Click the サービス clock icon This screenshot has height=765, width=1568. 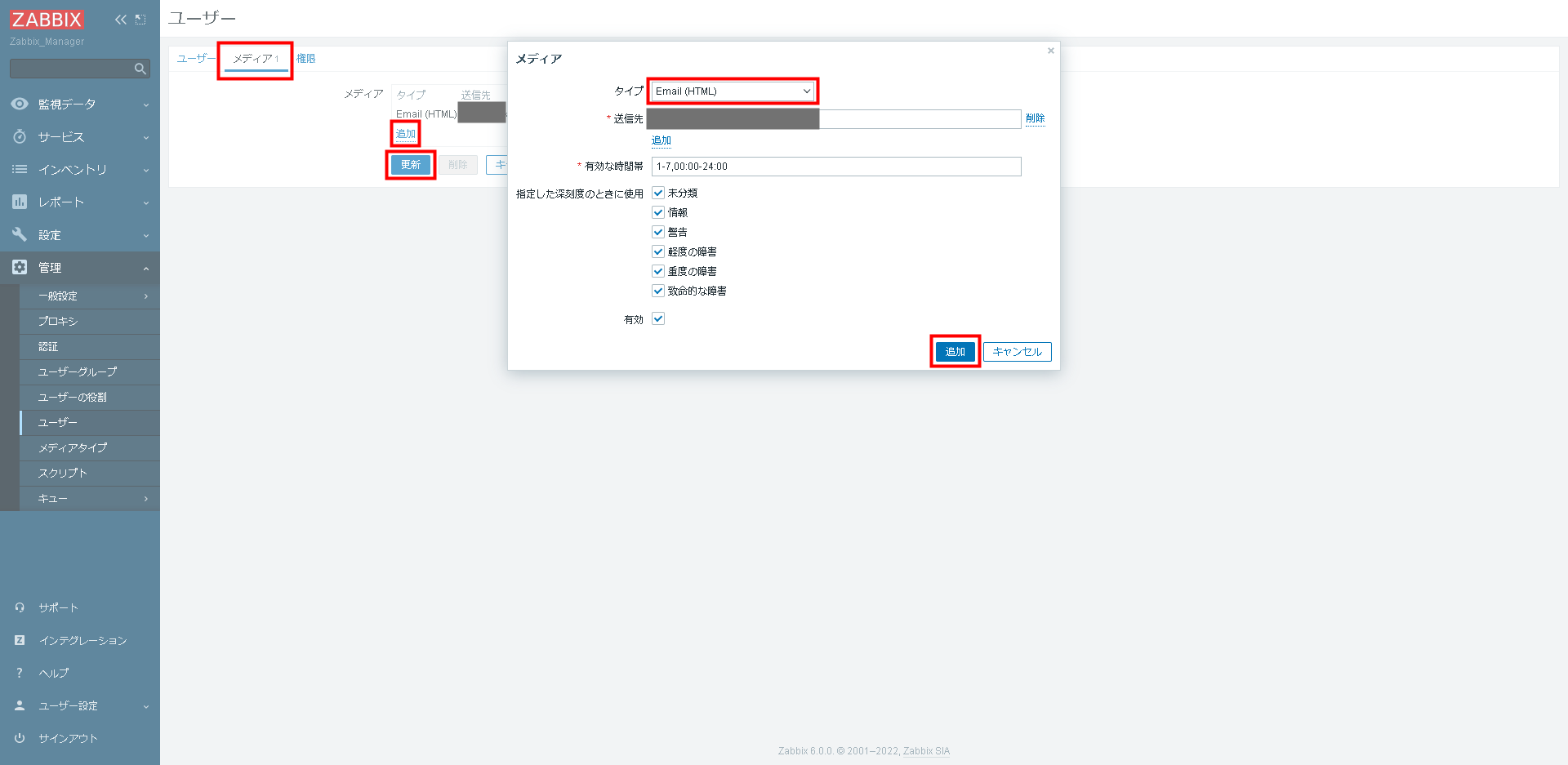20,136
